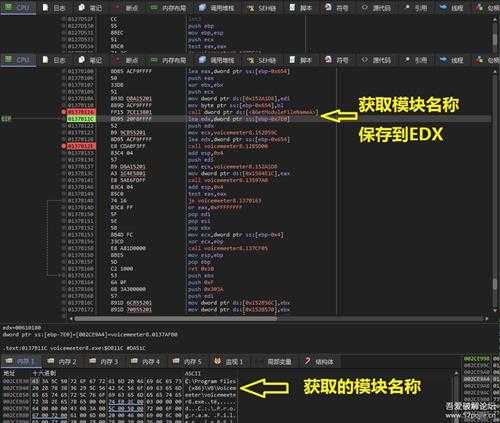Select the 线程 tab in the topmost tab bar
Viewport: 500px width, 423px height.
tap(452, 8)
